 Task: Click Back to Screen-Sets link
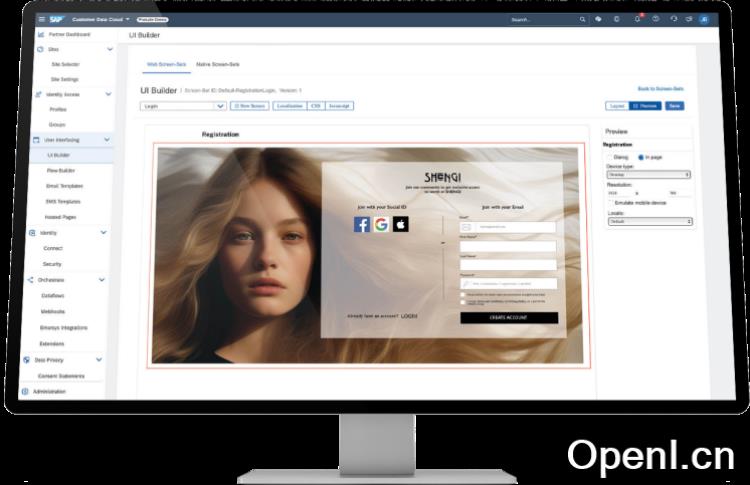pyautogui.click(x=660, y=88)
